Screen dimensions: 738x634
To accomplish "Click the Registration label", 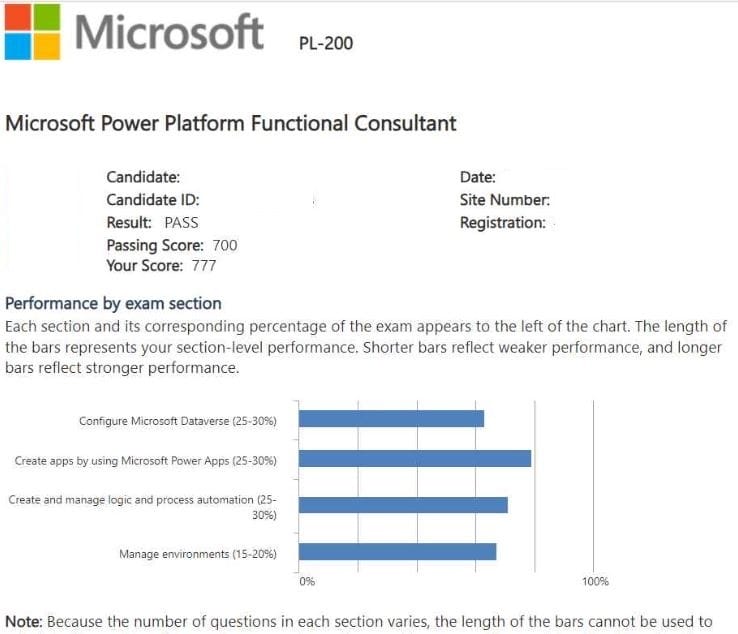I will pos(502,222).
